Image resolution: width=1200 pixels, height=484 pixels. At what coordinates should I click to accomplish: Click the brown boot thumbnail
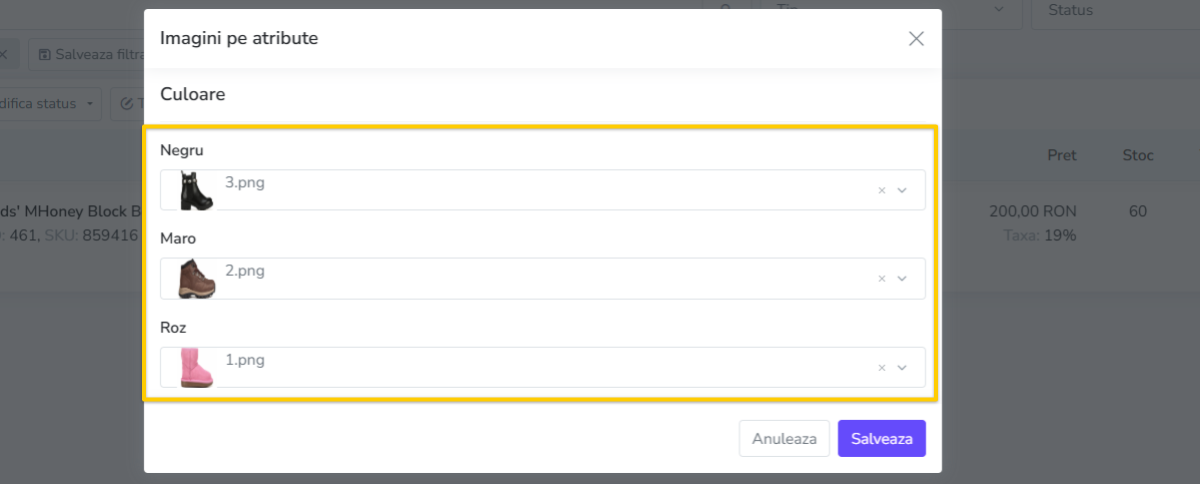pyautogui.click(x=196, y=279)
